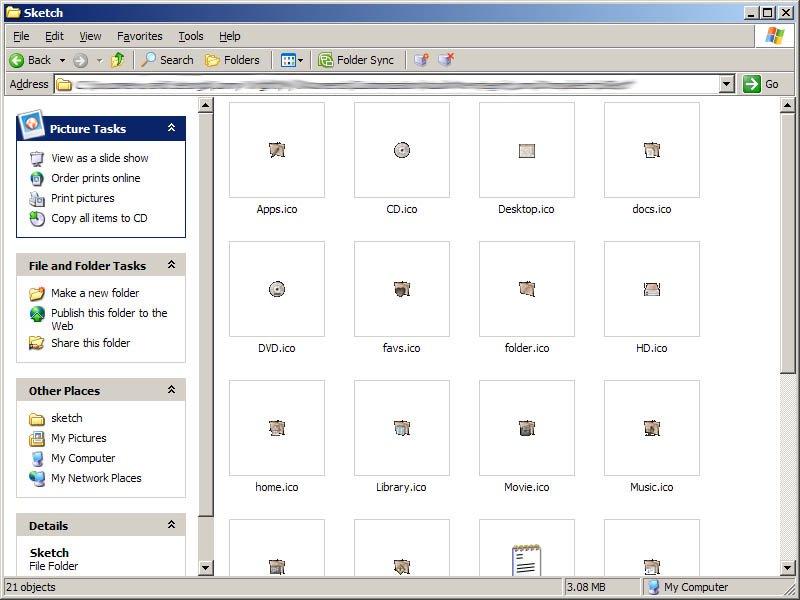
Task: Open the Music.ico file
Action: point(651,428)
